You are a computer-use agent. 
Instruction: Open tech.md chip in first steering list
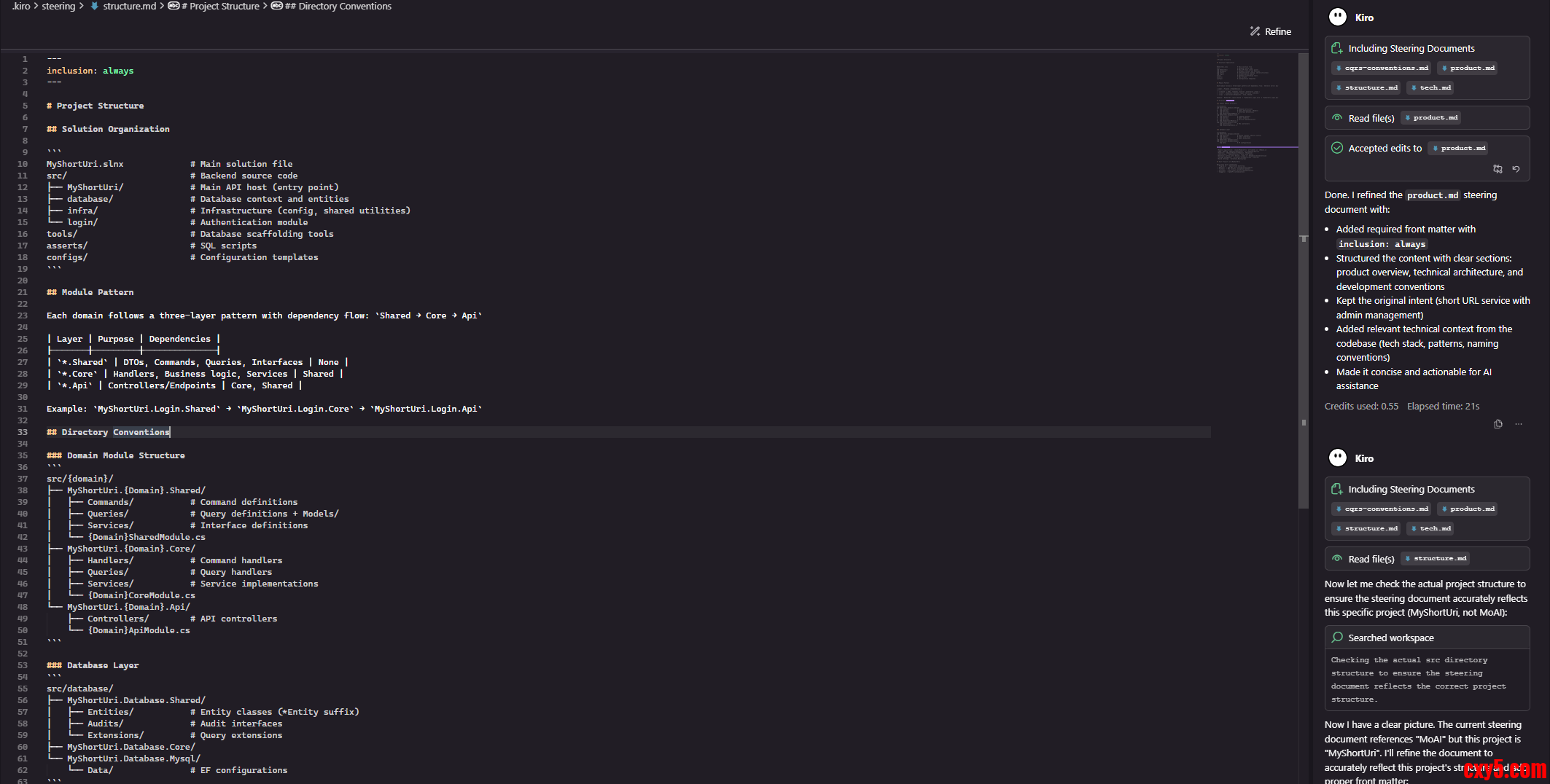click(x=1431, y=87)
